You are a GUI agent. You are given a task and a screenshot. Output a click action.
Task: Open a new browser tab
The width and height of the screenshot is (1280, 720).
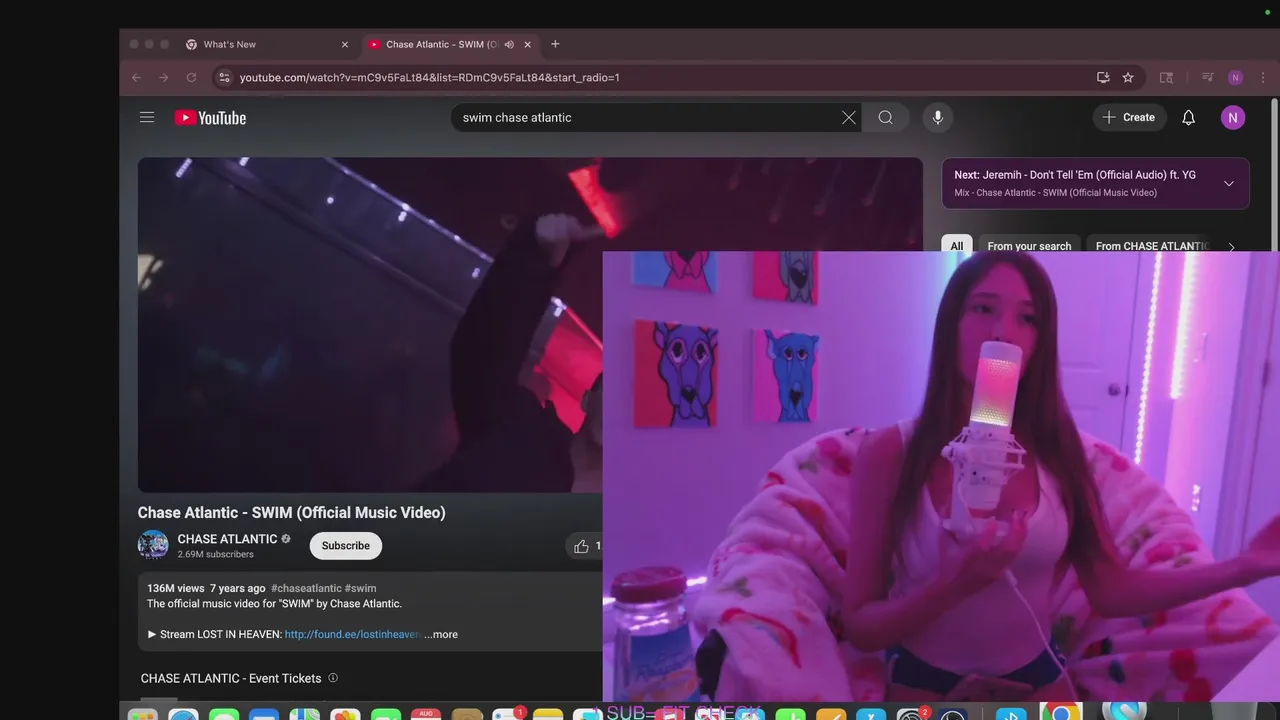[x=555, y=44]
